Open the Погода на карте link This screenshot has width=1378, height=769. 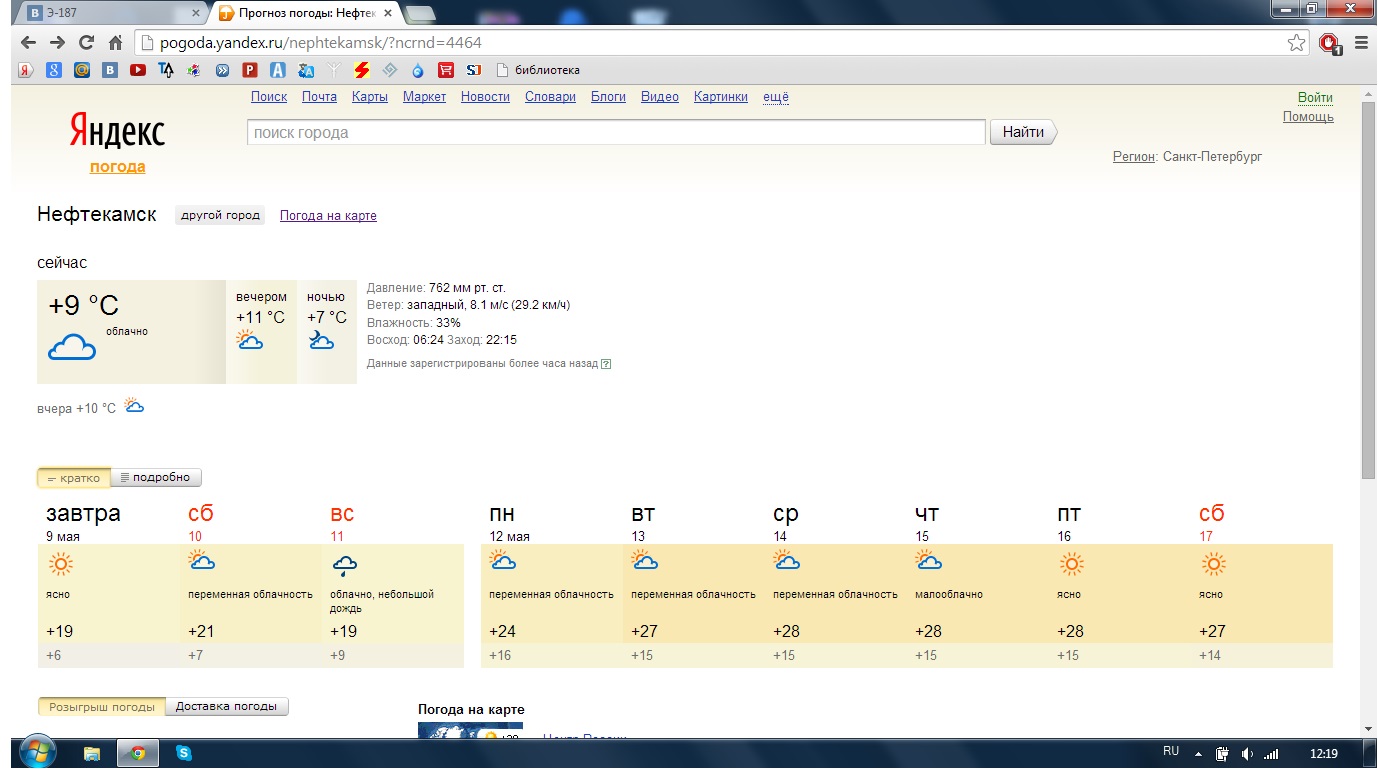(328, 215)
